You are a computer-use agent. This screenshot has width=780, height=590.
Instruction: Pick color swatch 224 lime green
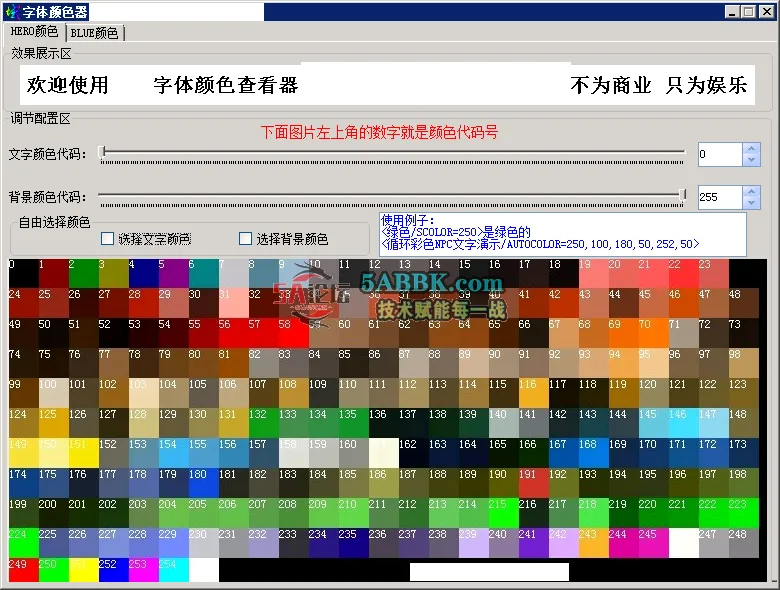click(x=24, y=543)
